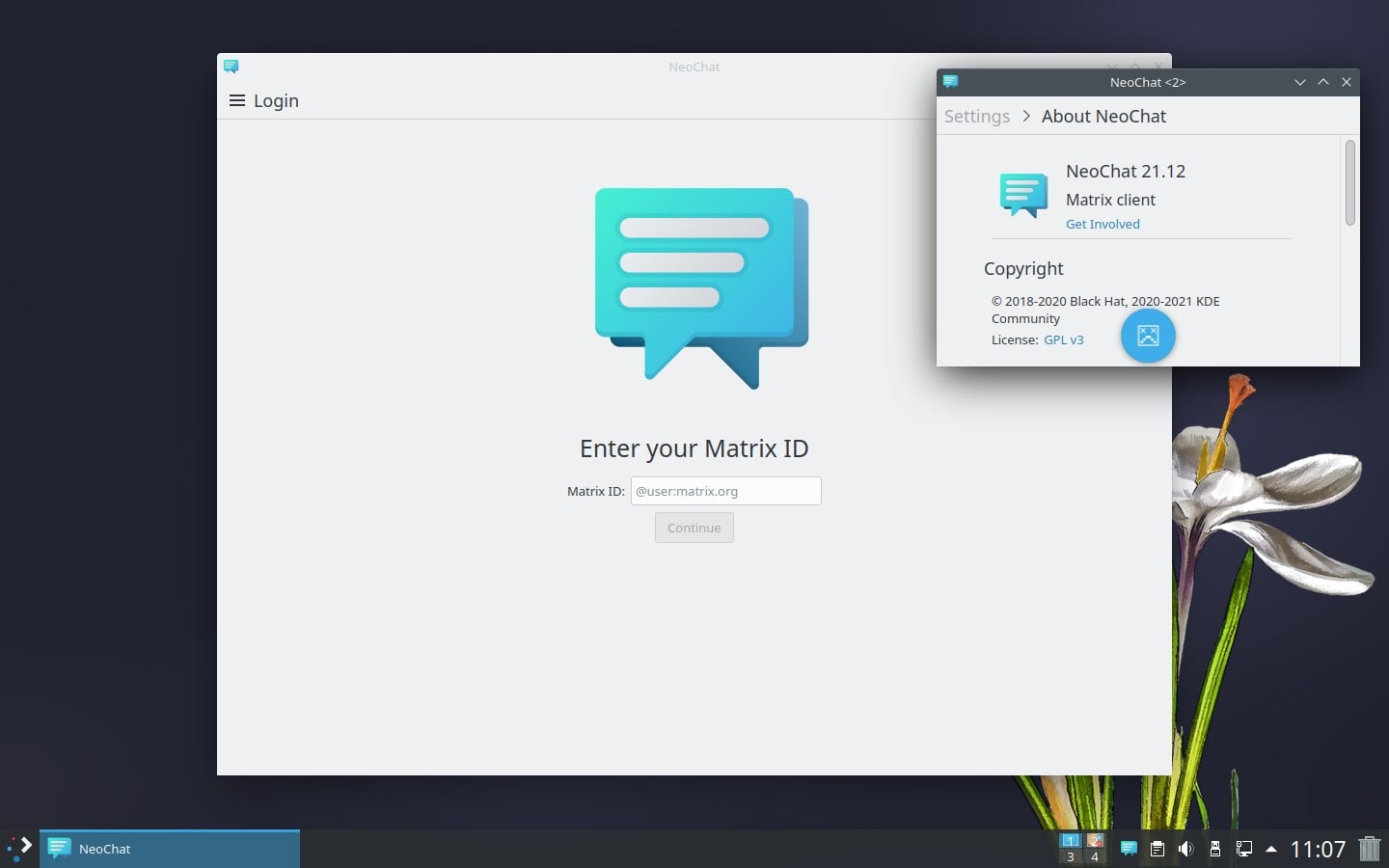The image size is (1389, 868).
Task: Click the blue broken-image avatar button
Action: point(1148,336)
